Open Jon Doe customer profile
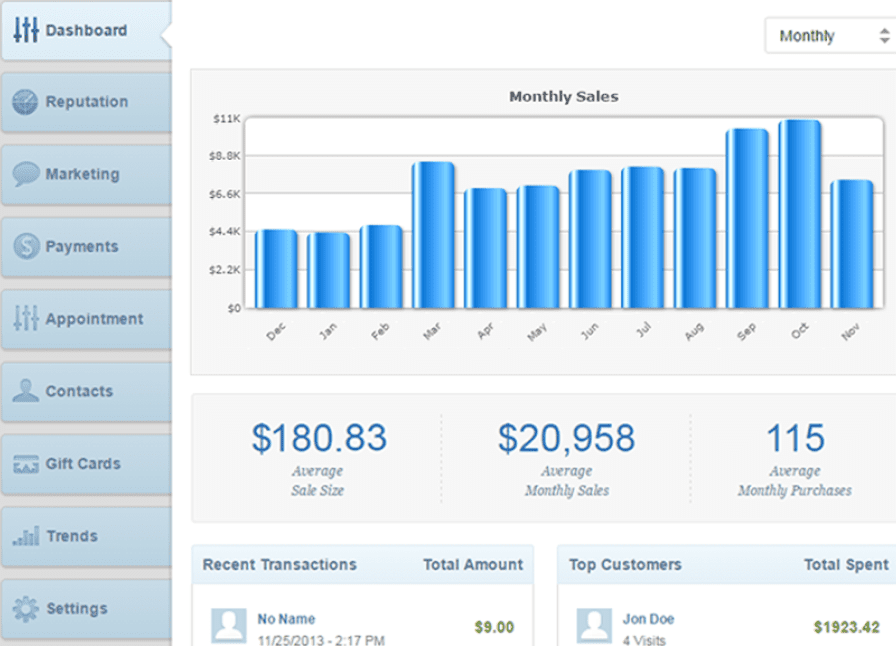 point(648,619)
